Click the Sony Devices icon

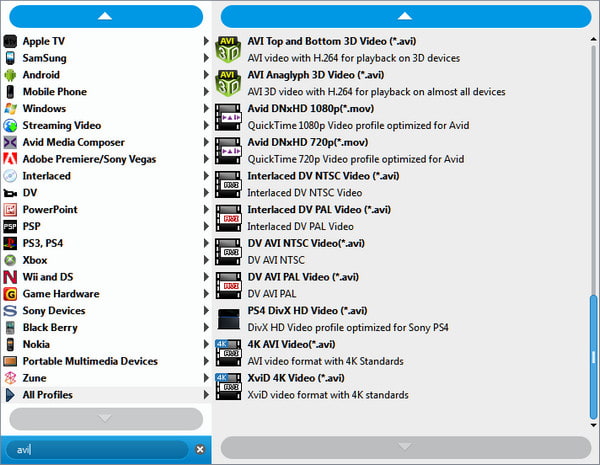10,311
